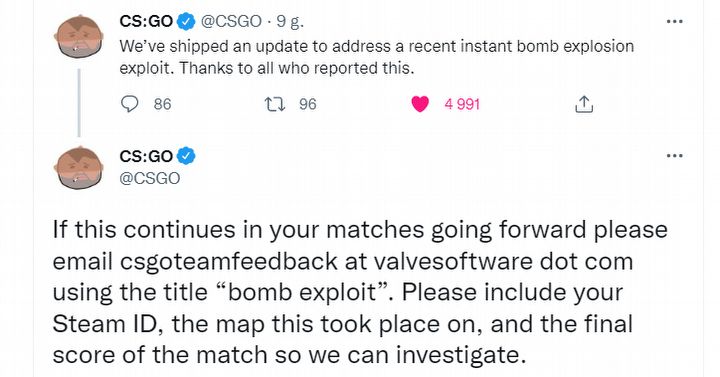Click the @CSGO handle beside the timestamp

click(x=231, y=22)
